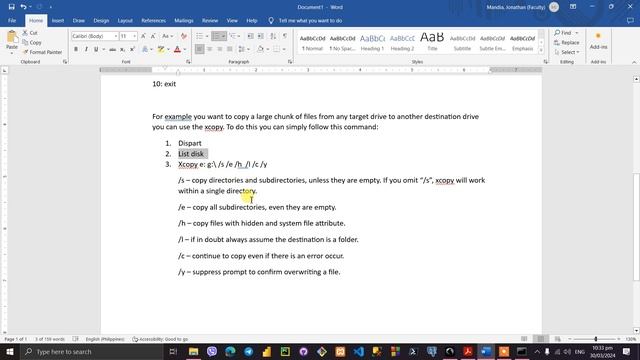Apply the Emphasis style
640x360 pixels.
pyautogui.click(x=522, y=42)
